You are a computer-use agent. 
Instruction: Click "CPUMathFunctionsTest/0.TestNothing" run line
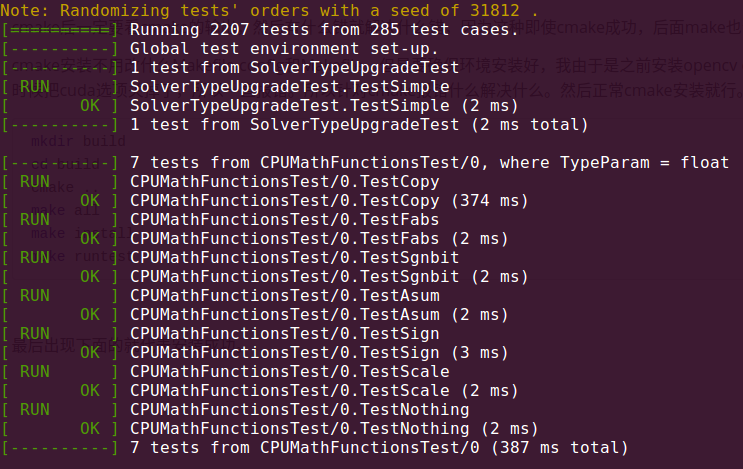coord(300,409)
